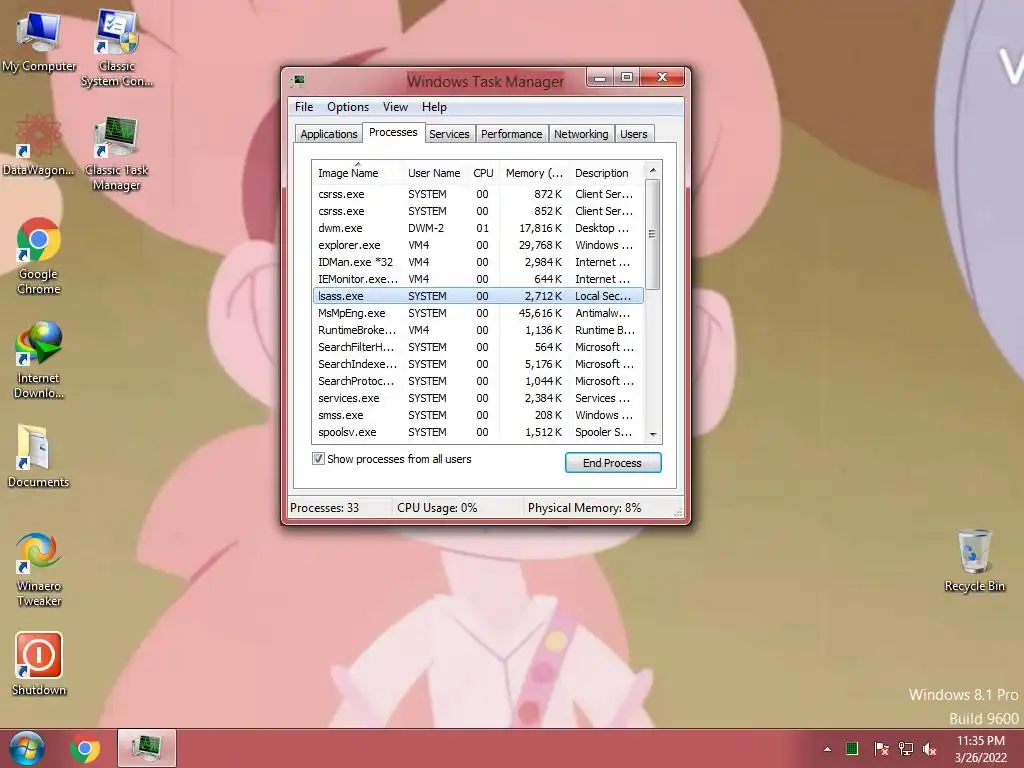Viewport: 1024px width, 768px height.
Task: Select the csrss.exe row using 872 K
Action: tap(478, 194)
